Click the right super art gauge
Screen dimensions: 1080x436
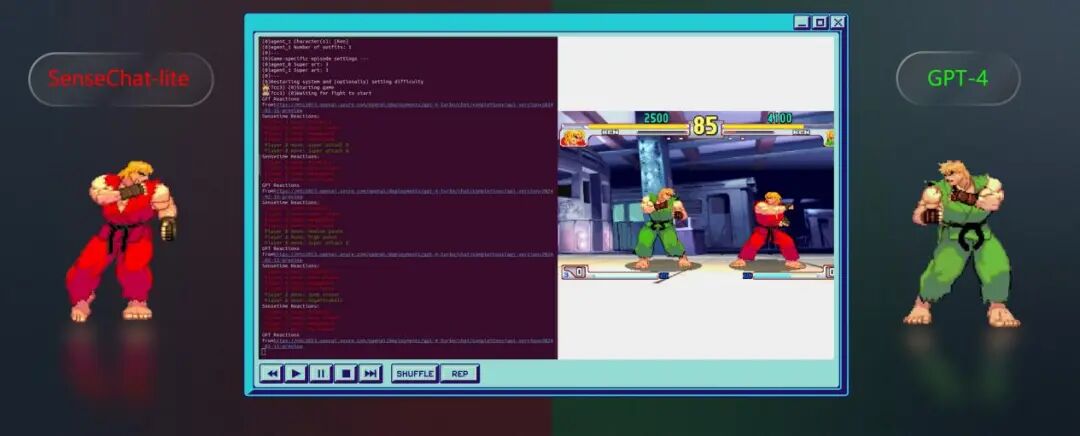pyautogui.click(x=788, y=274)
